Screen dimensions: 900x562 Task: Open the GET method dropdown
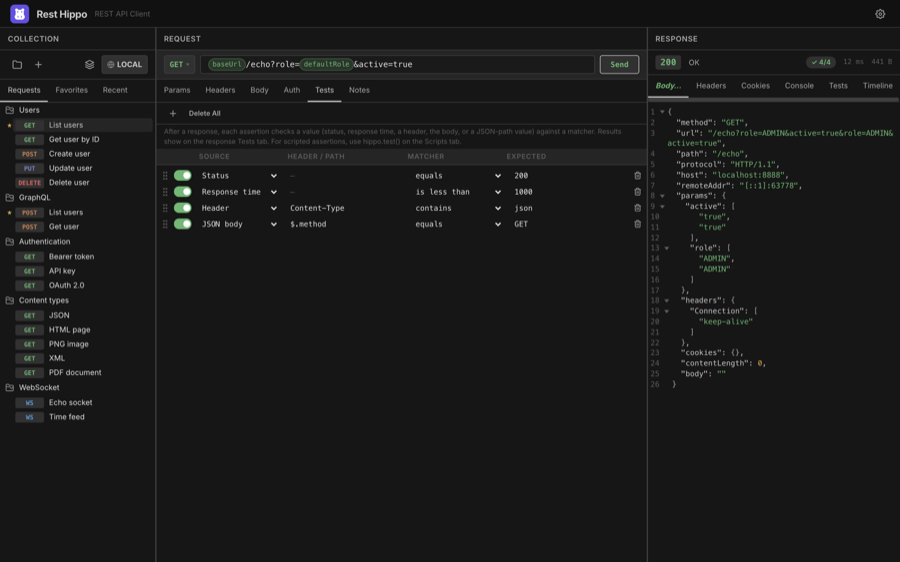179,64
